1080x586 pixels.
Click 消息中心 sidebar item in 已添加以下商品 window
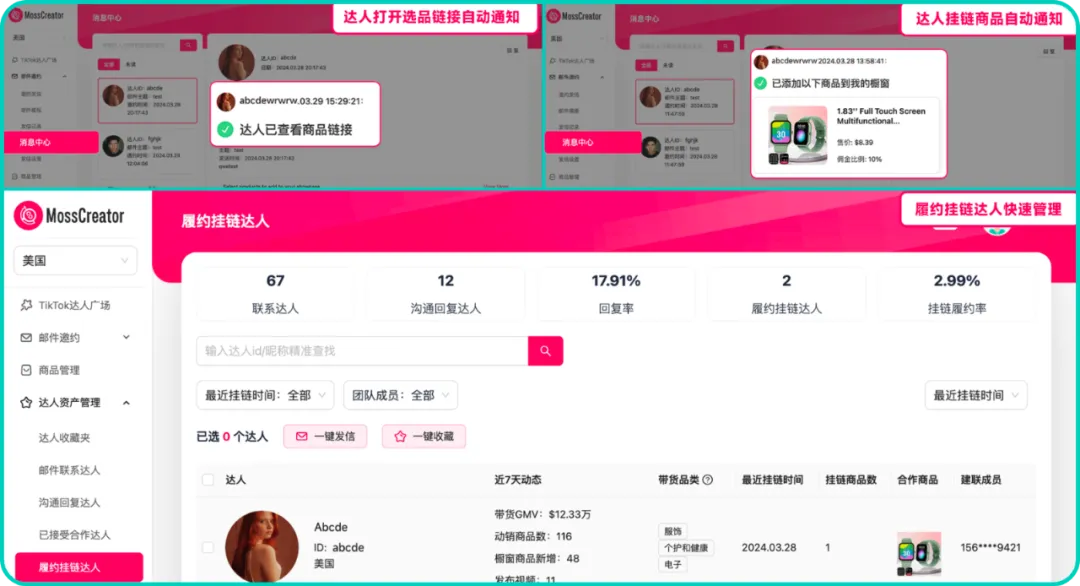pyautogui.click(x=592, y=142)
